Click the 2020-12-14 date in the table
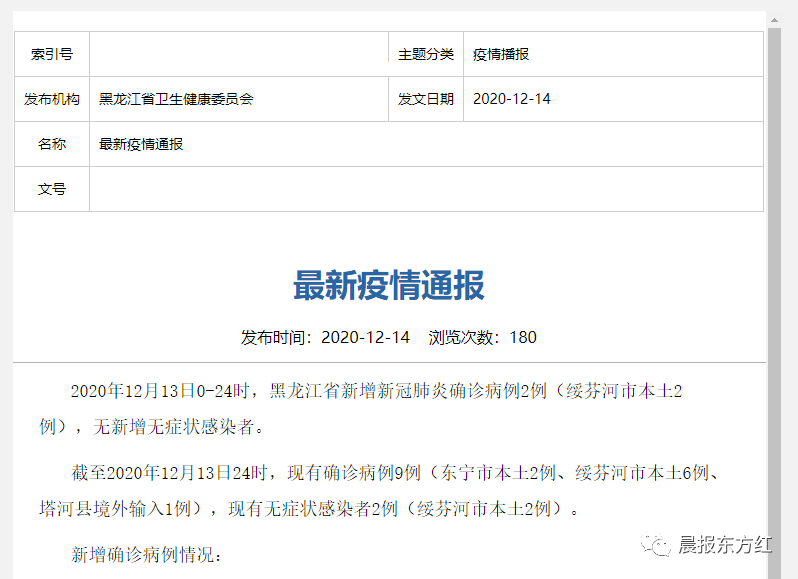The height and width of the screenshot is (579, 798). (511, 99)
